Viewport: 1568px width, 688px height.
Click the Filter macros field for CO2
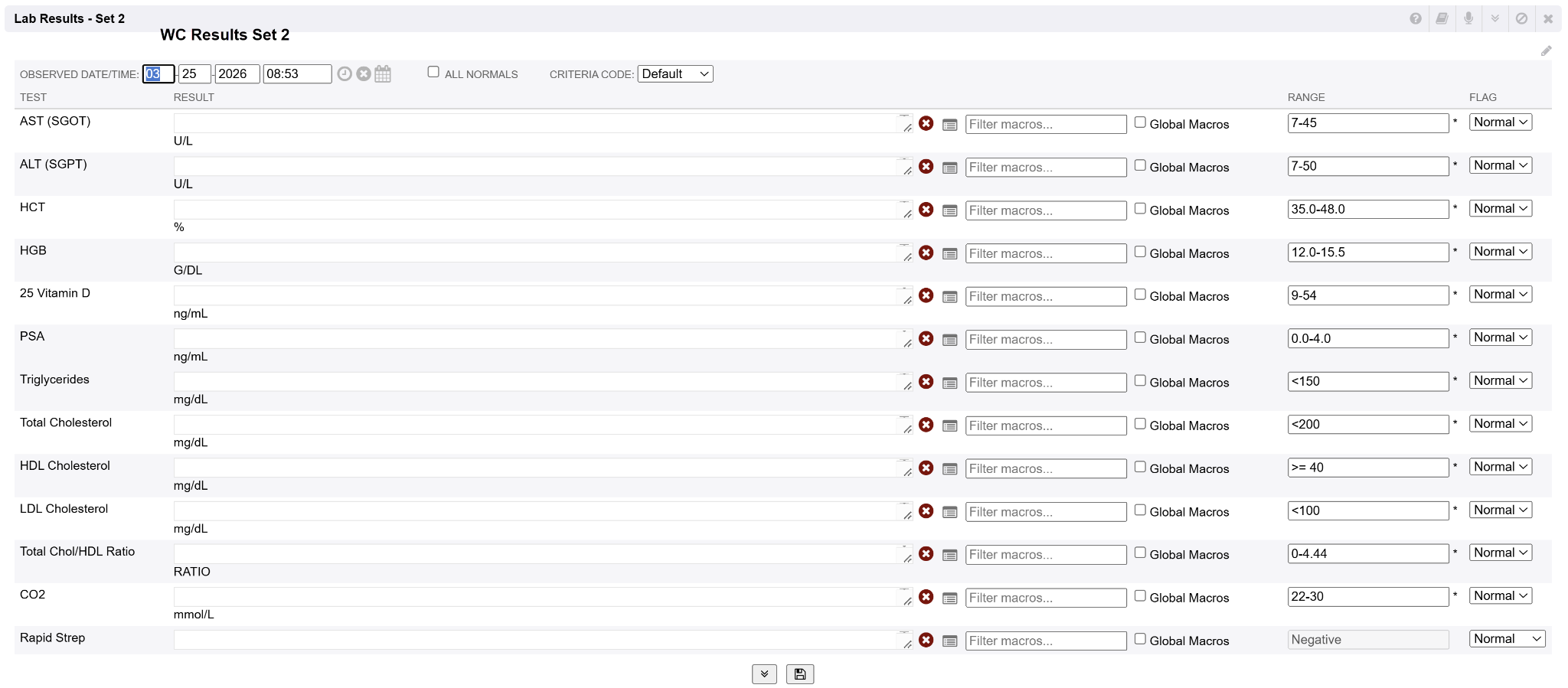click(x=1045, y=598)
